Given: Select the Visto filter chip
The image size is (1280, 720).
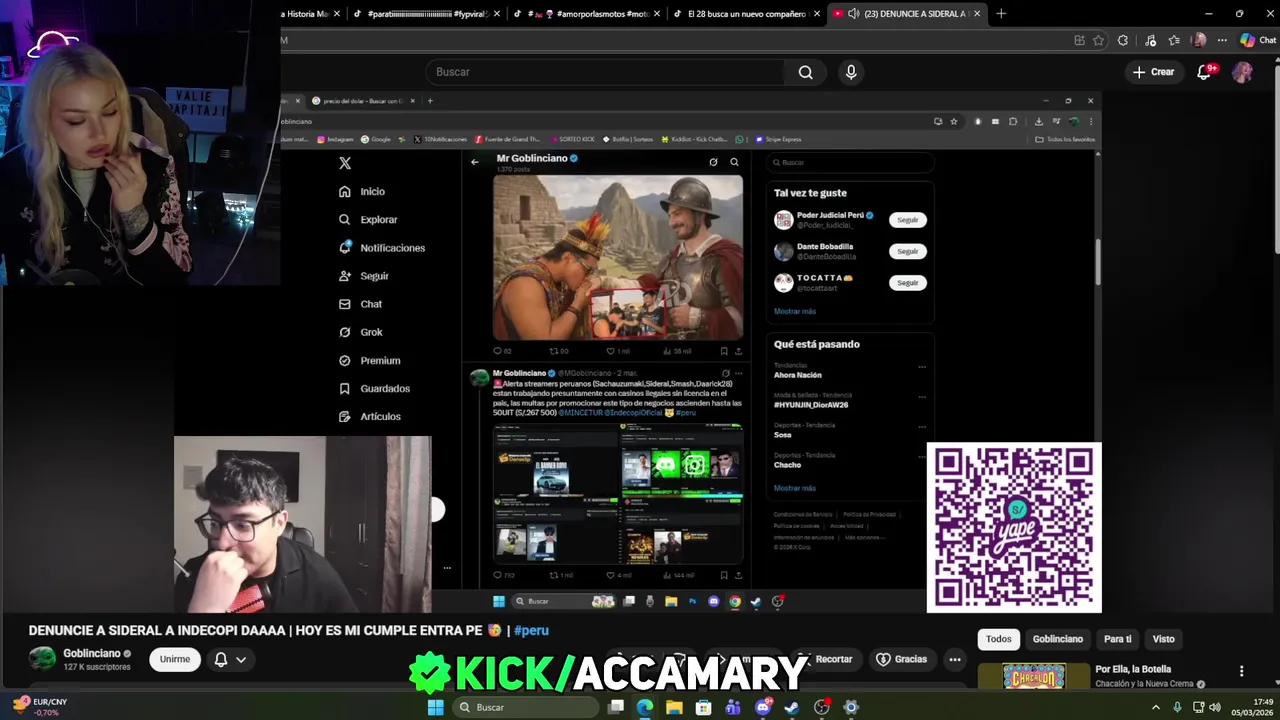Looking at the screenshot, I should (1164, 639).
